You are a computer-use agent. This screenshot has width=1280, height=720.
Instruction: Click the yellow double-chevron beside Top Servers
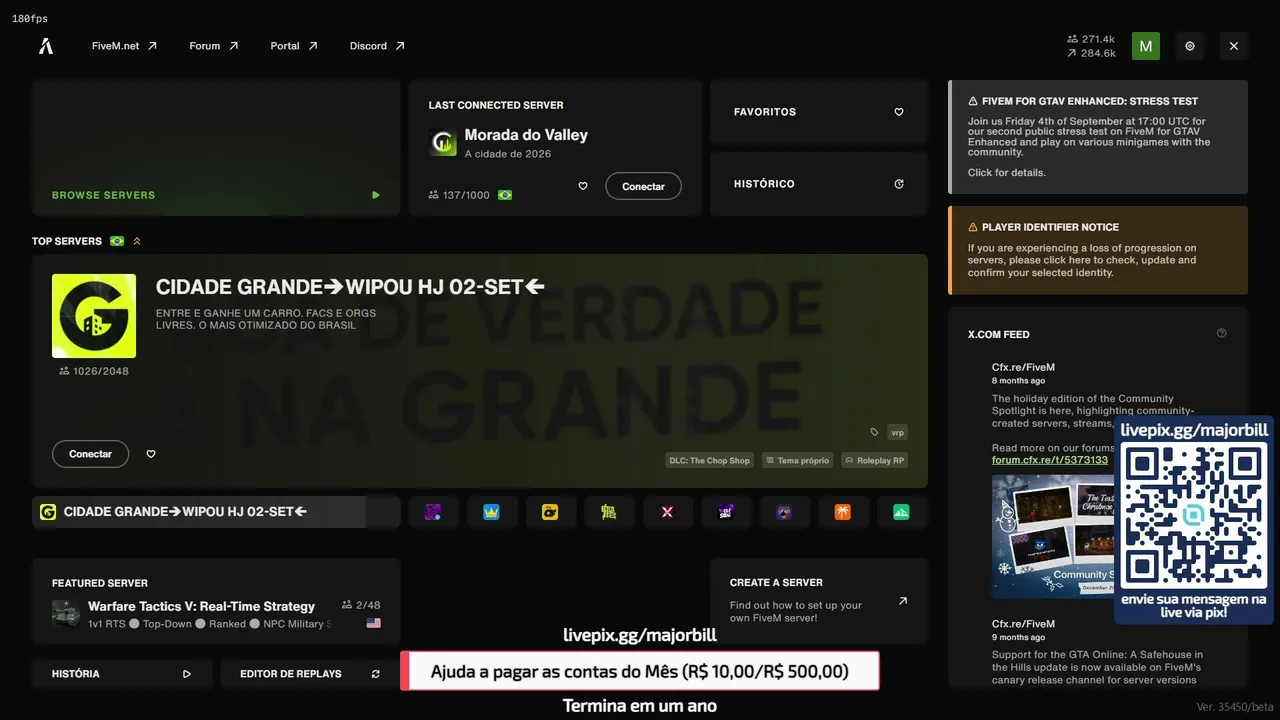coord(137,241)
